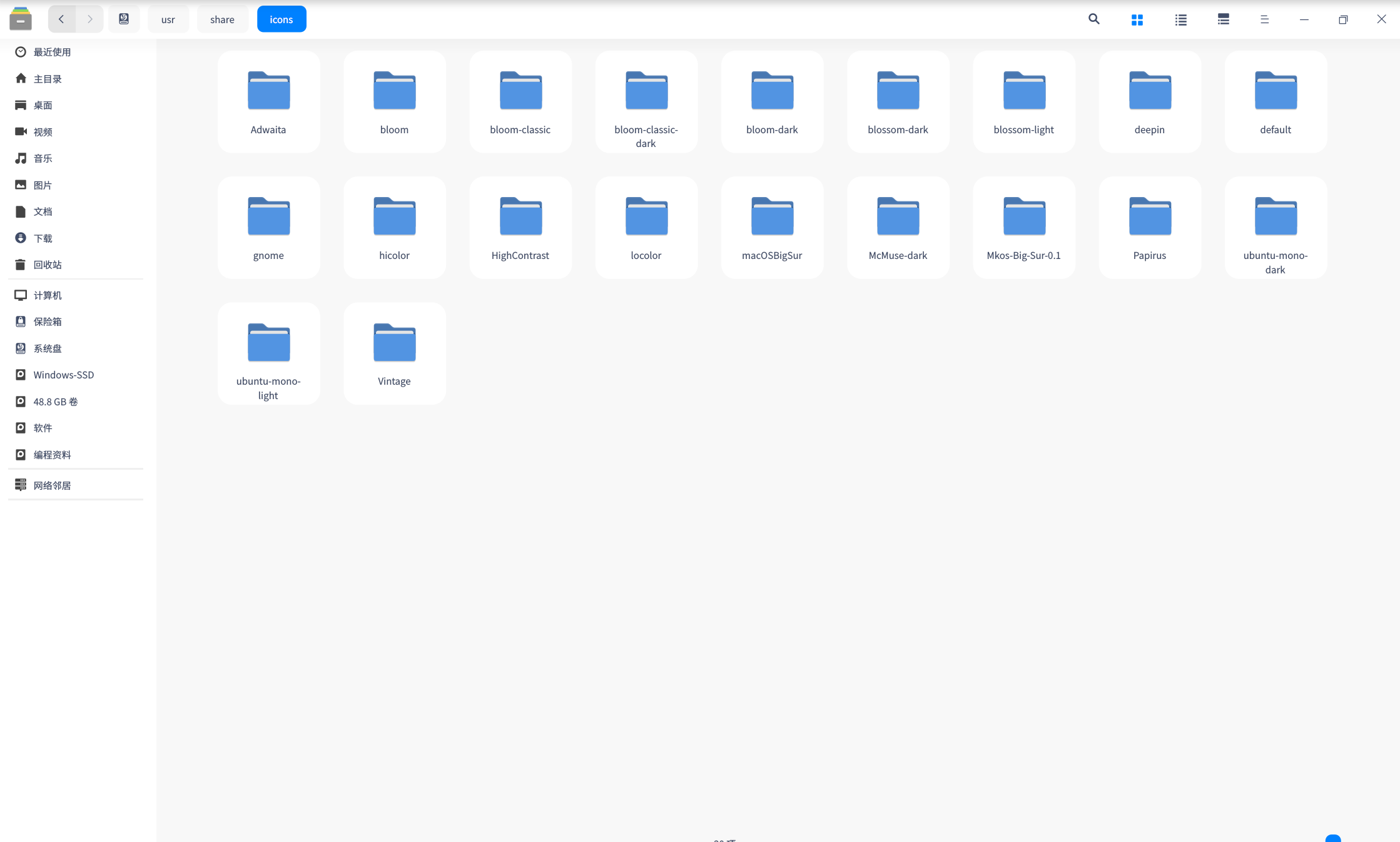
Task: Open the search magnifier icon
Action: click(1093, 19)
